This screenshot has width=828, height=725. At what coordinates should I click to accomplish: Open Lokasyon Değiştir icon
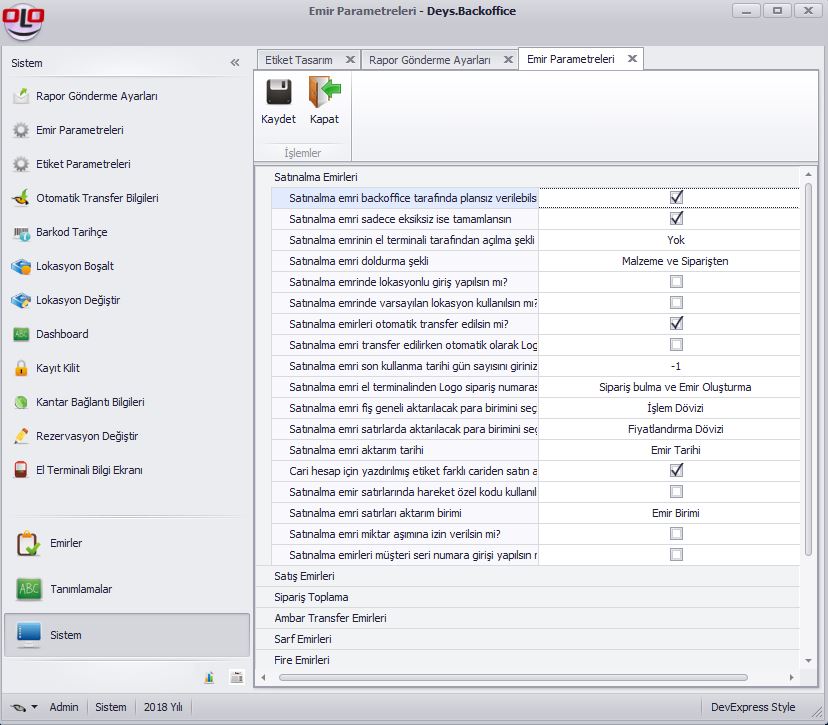coord(21,300)
